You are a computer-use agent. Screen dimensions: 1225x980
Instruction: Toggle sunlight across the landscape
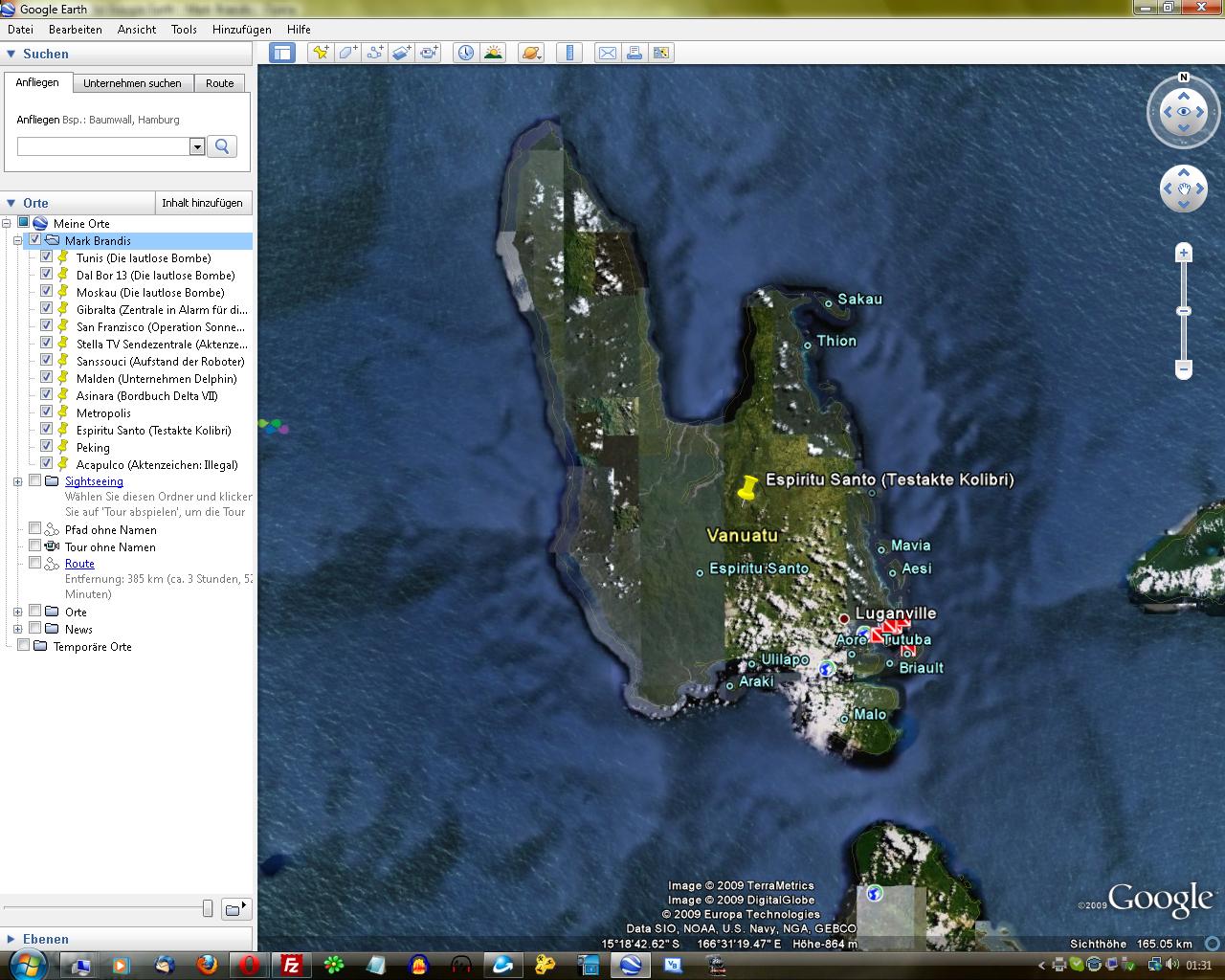(x=493, y=53)
